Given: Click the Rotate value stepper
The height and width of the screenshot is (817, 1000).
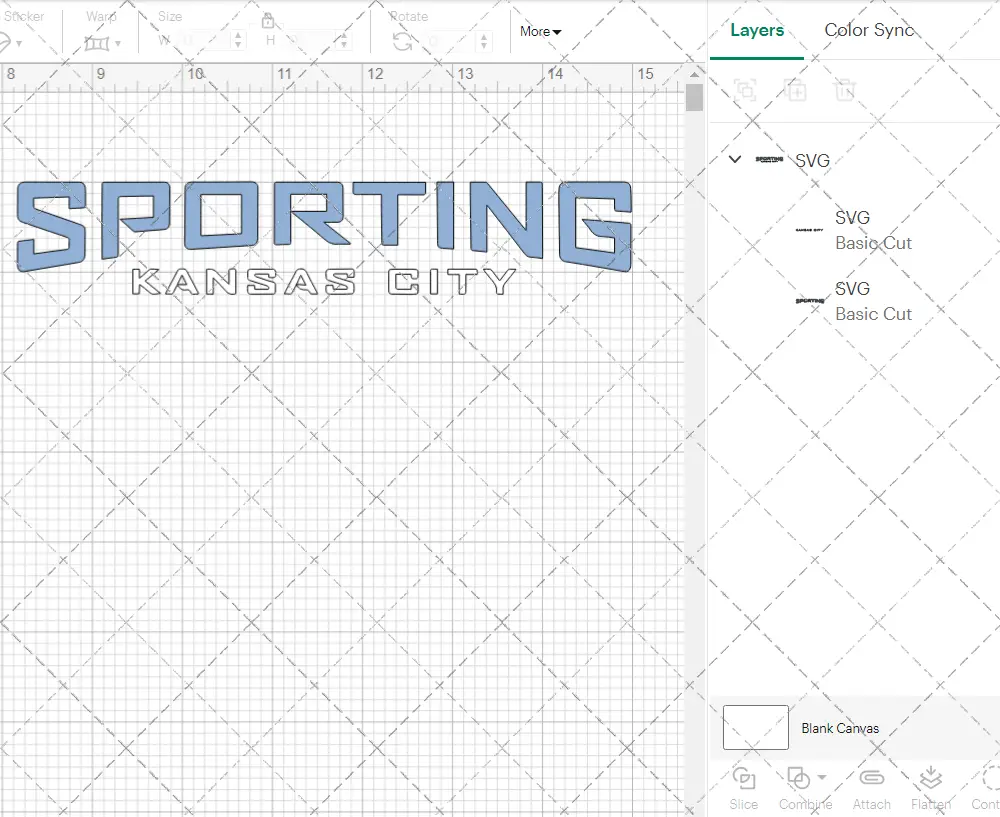Looking at the screenshot, I should coord(483,41).
